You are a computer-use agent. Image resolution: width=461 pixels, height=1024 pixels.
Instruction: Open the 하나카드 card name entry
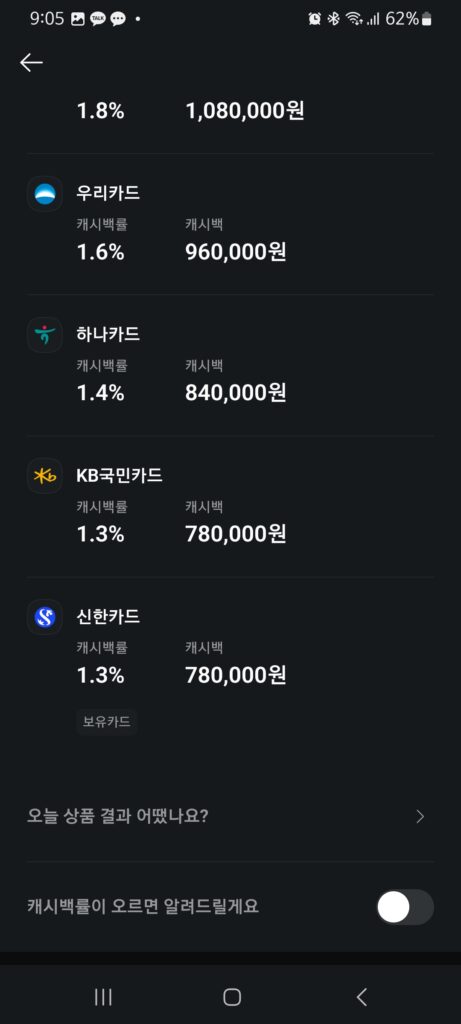tap(108, 334)
